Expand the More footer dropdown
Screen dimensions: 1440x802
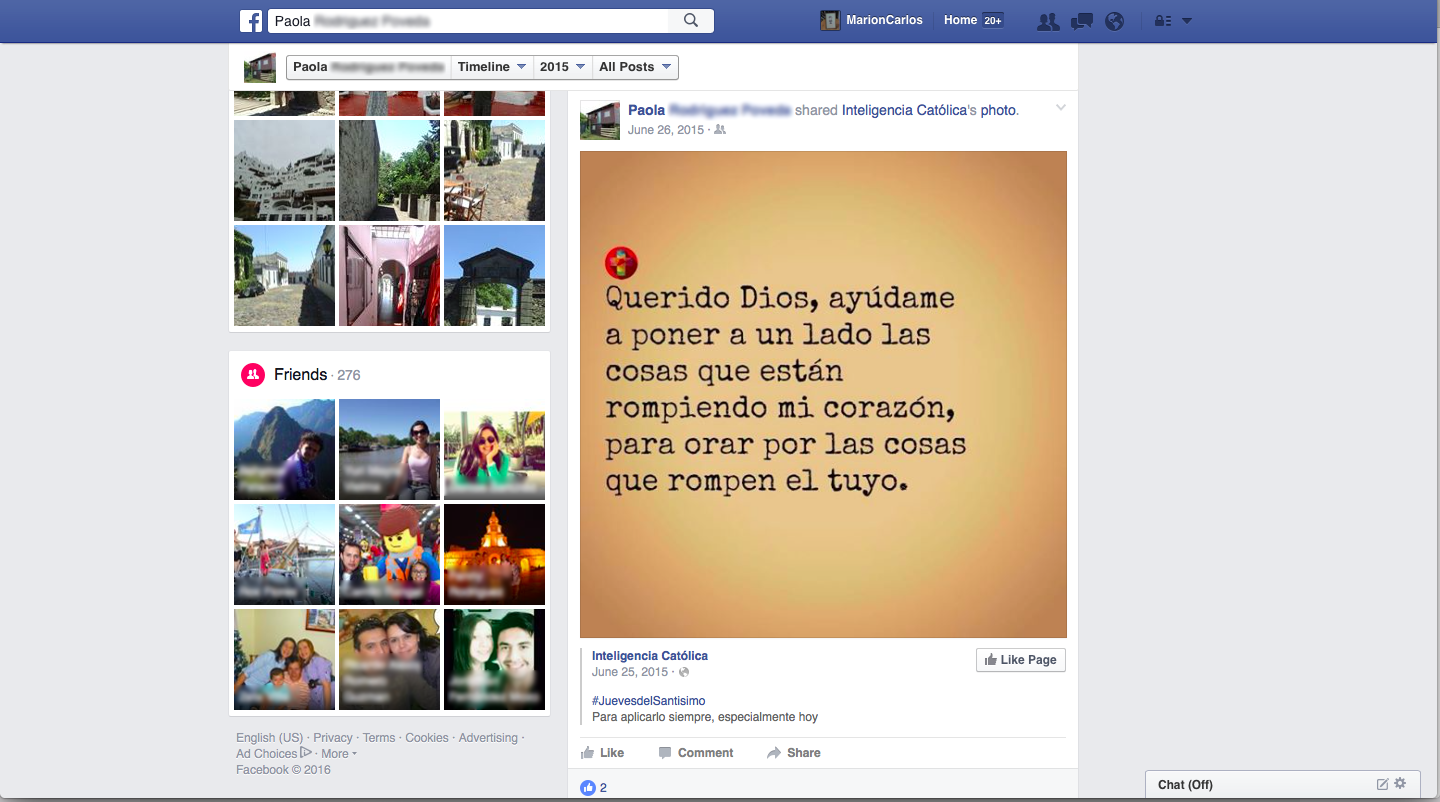pyautogui.click(x=339, y=754)
